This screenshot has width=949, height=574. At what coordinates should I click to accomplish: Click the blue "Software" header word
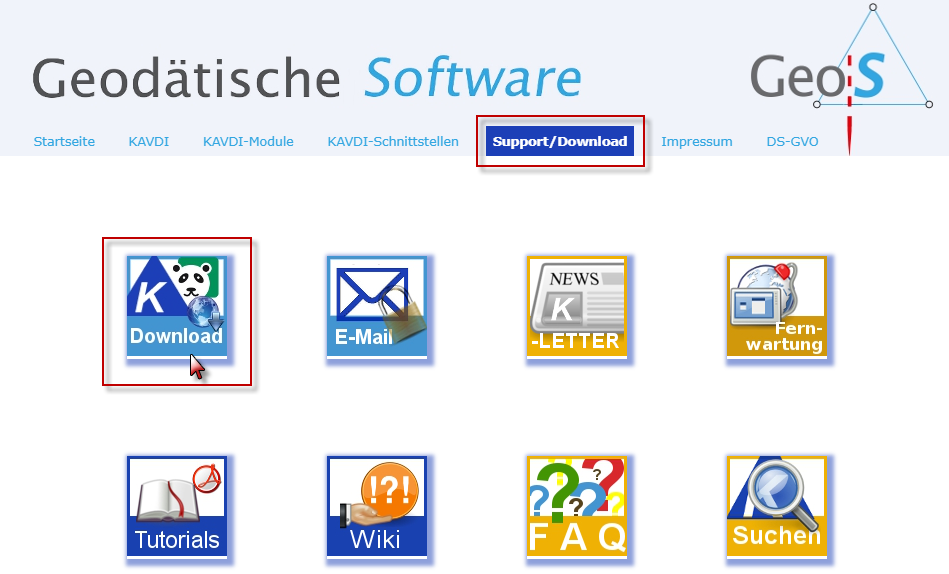(x=472, y=78)
